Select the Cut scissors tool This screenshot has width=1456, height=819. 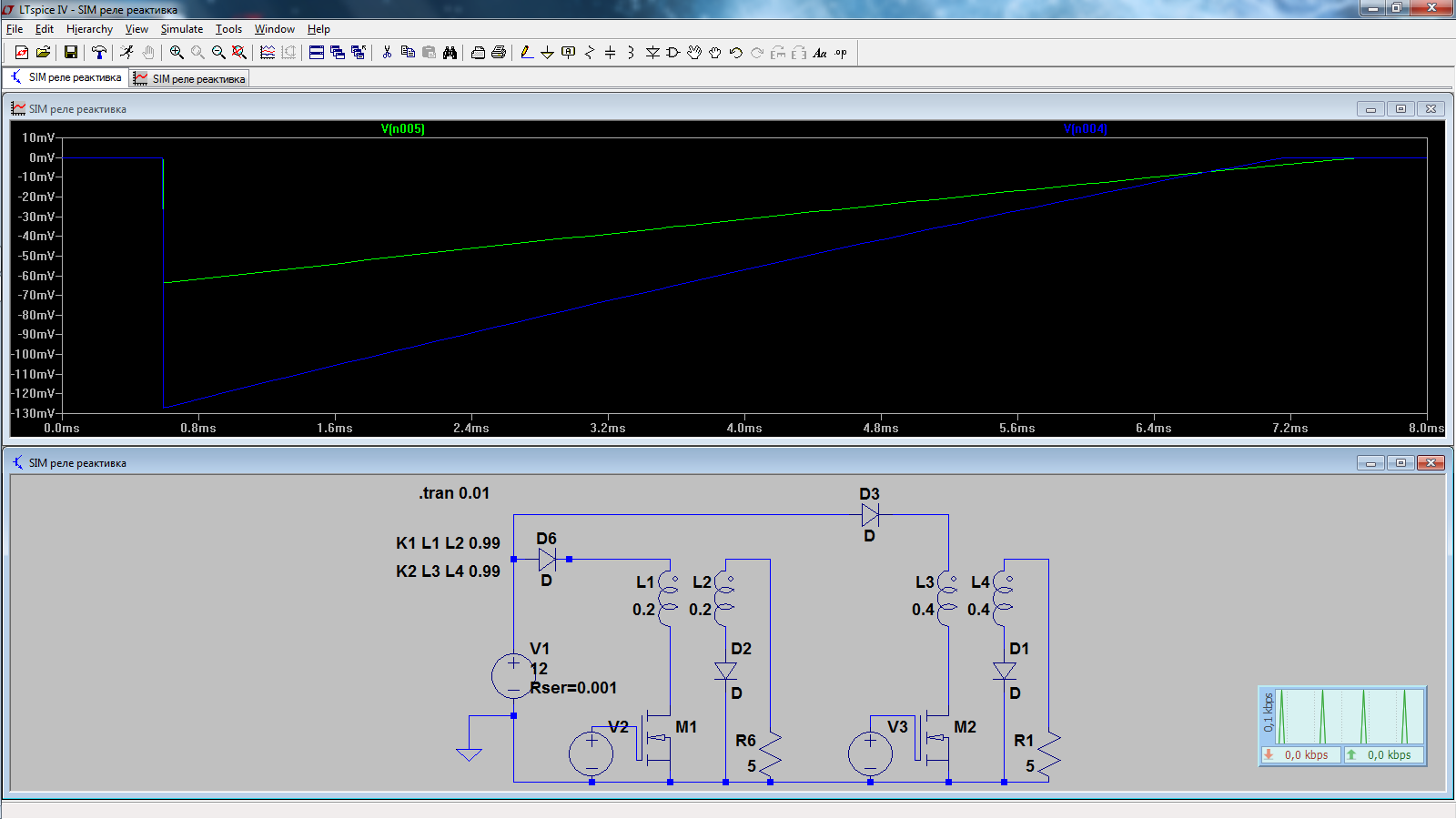point(387,53)
